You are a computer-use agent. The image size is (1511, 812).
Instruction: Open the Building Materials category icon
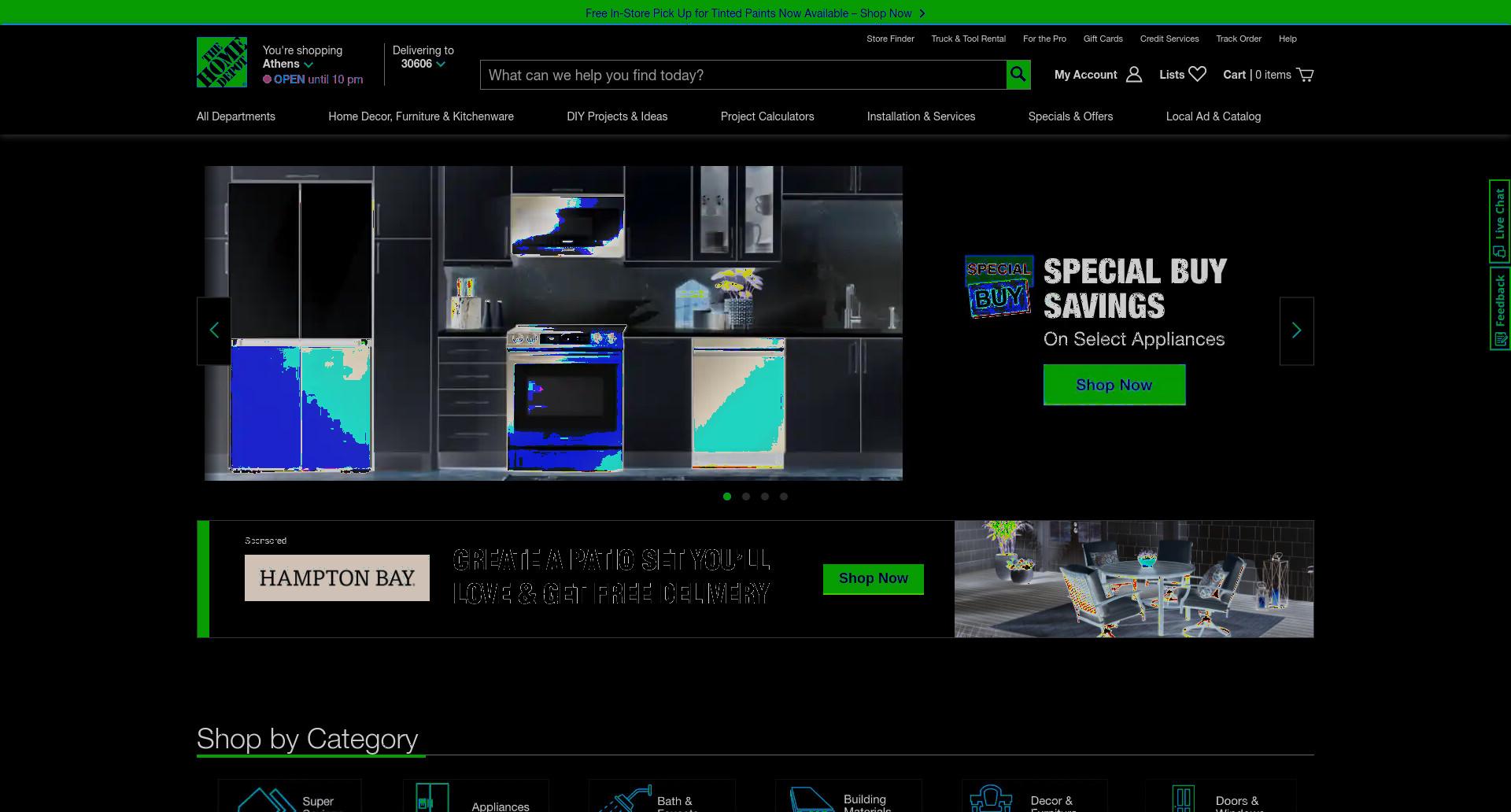click(x=811, y=799)
